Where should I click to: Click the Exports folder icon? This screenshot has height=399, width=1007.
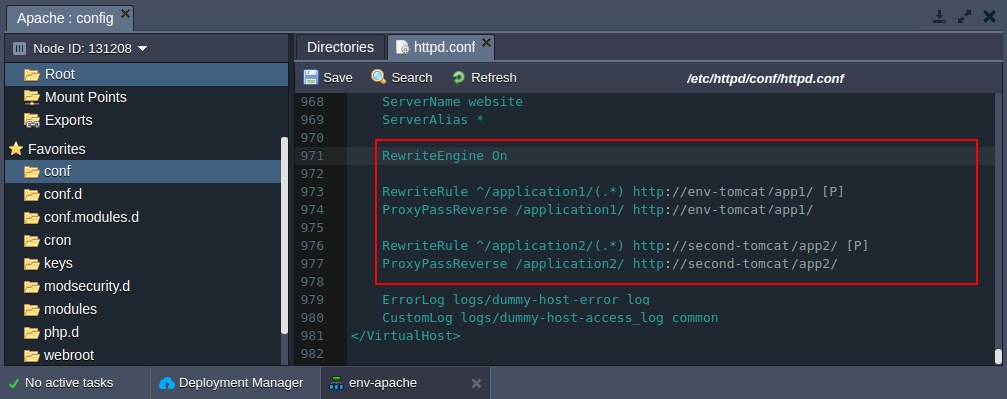pyautogui.click(x=31, y=120)
